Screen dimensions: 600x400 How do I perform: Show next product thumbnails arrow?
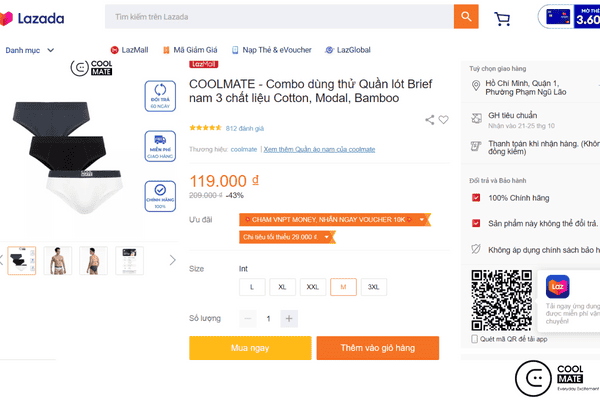coord(172,260)
